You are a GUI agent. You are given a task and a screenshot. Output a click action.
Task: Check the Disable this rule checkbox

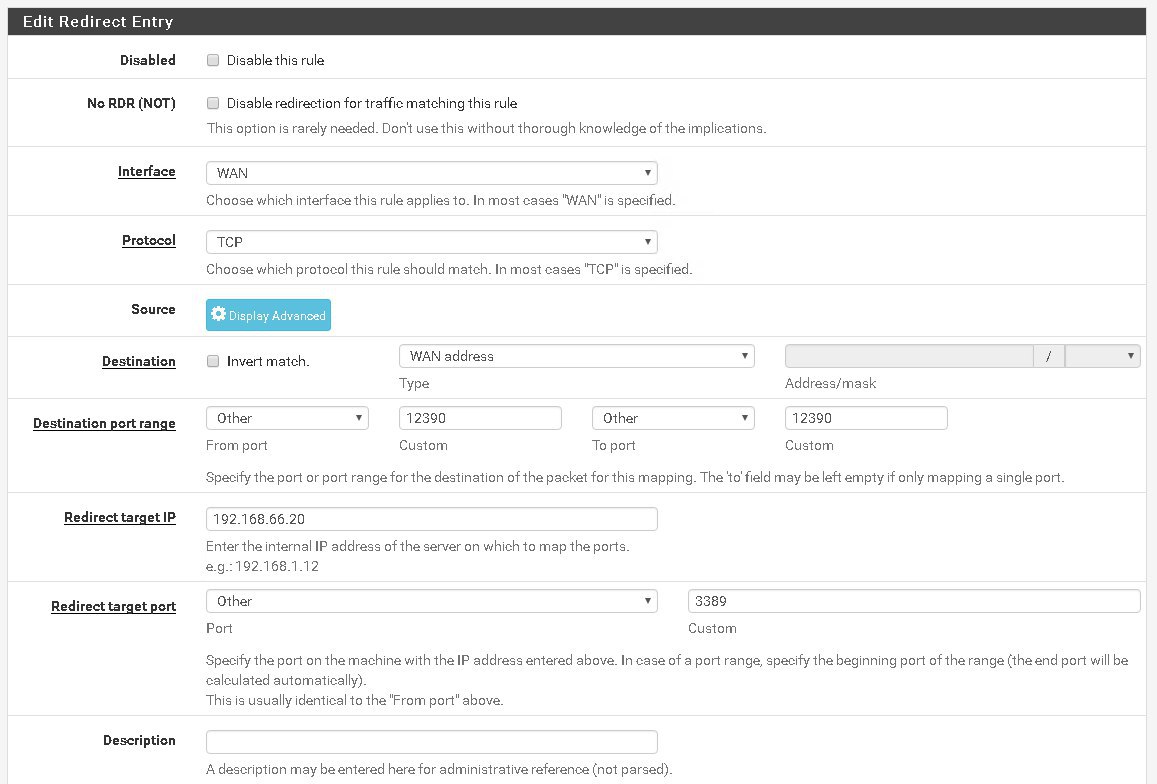click(213, 61)
